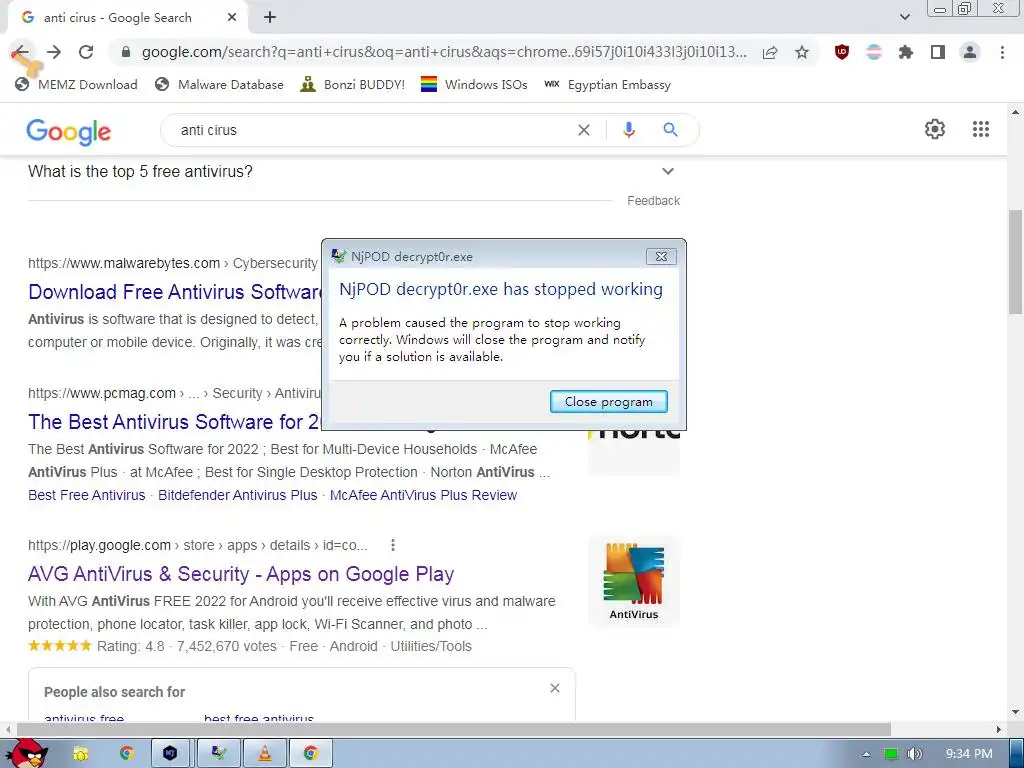Click the Angry Birds start button
The width and height of the screenshot is (1024, 768).
coord(27,754)
